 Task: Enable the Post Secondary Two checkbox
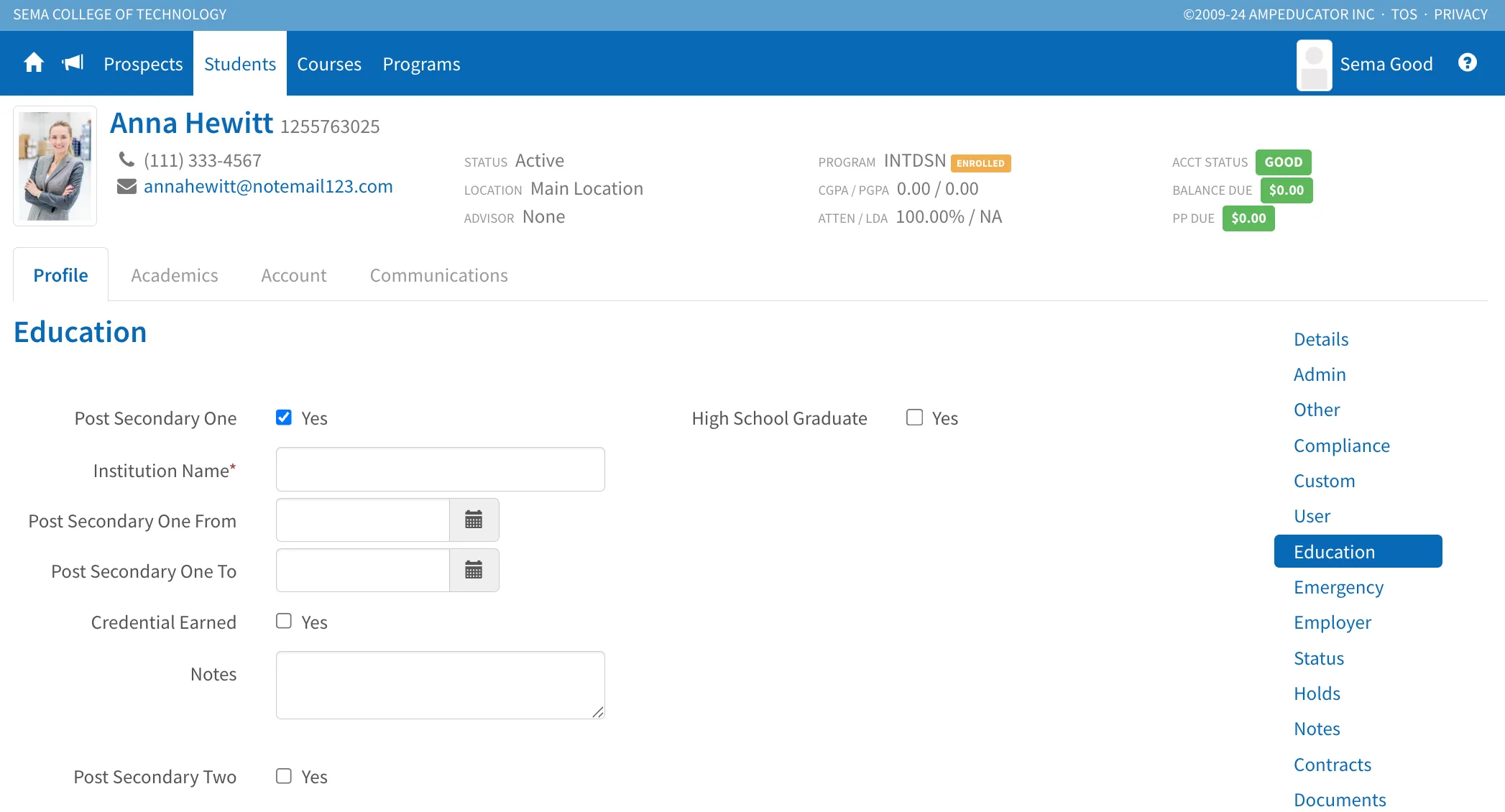tap(284, 776)
